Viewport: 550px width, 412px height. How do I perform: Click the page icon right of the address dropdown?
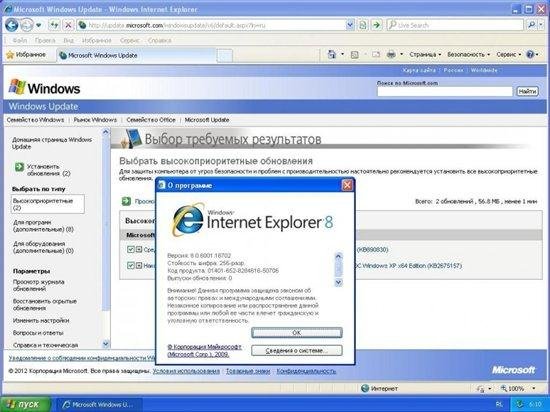click(x=363, y=25)
